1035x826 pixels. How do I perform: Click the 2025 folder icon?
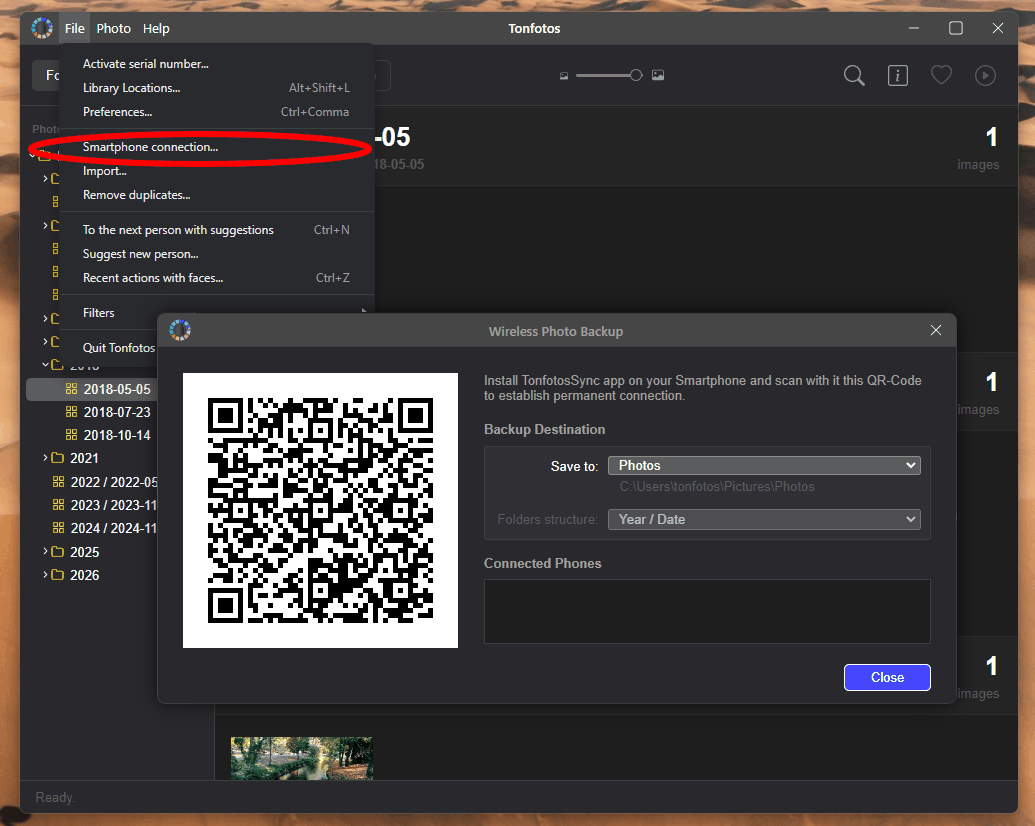click(x=58, y=551)
